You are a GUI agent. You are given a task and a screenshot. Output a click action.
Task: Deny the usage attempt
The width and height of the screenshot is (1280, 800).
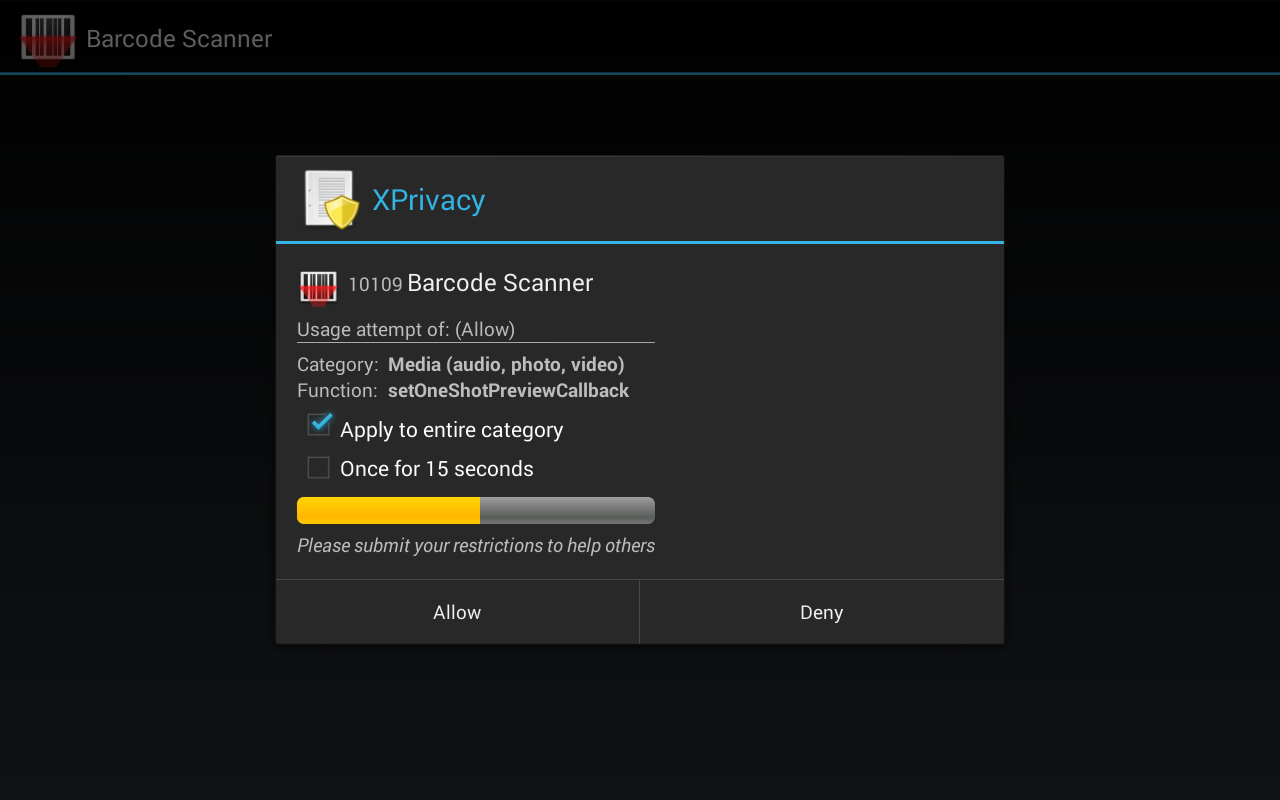click(822, 612)
